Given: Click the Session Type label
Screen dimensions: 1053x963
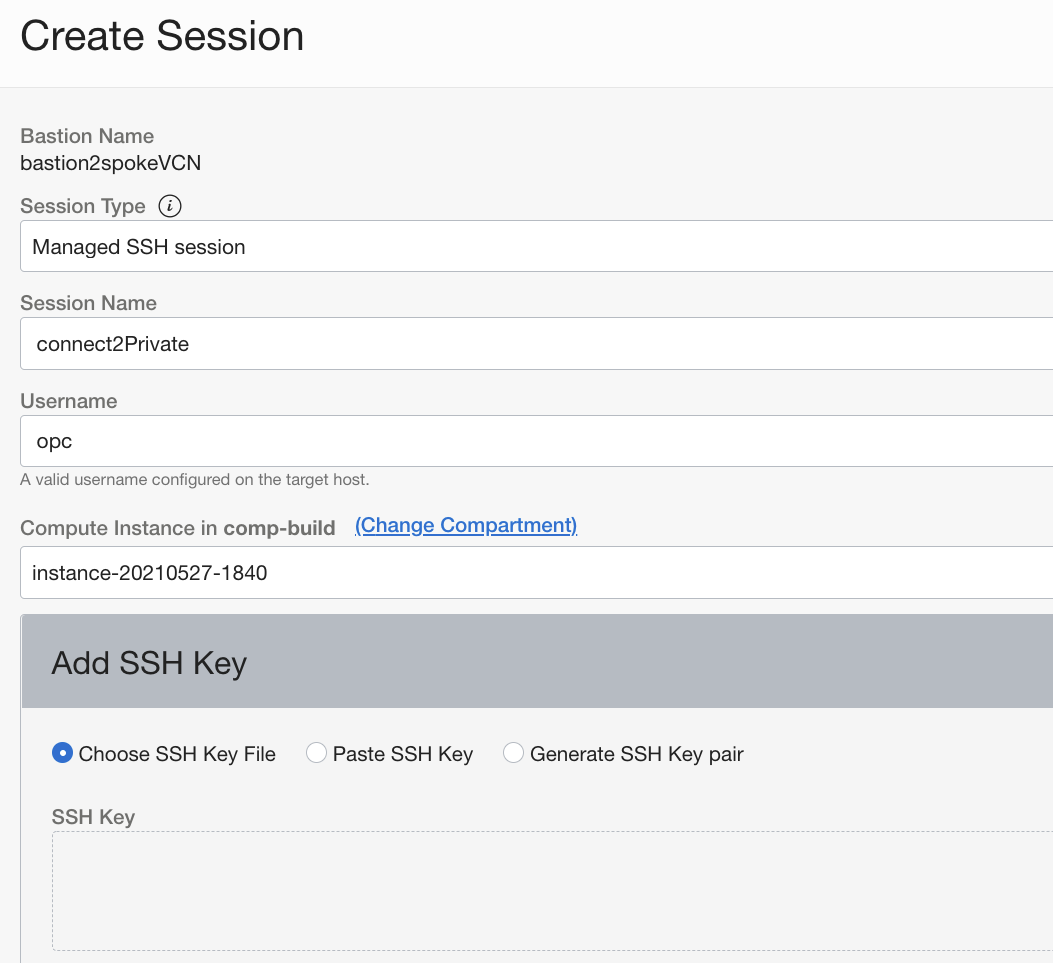Looking at the screenshot, I should 83,206.
